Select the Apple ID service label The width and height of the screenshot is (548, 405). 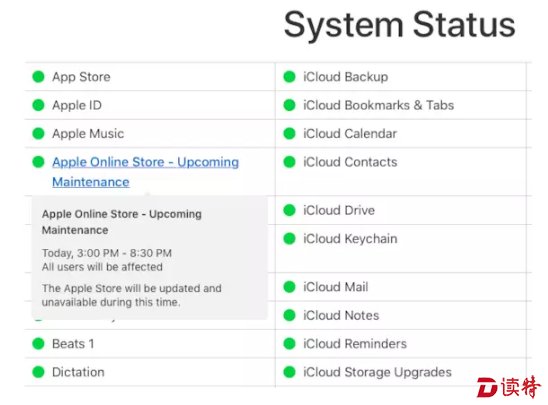[77, 105]
